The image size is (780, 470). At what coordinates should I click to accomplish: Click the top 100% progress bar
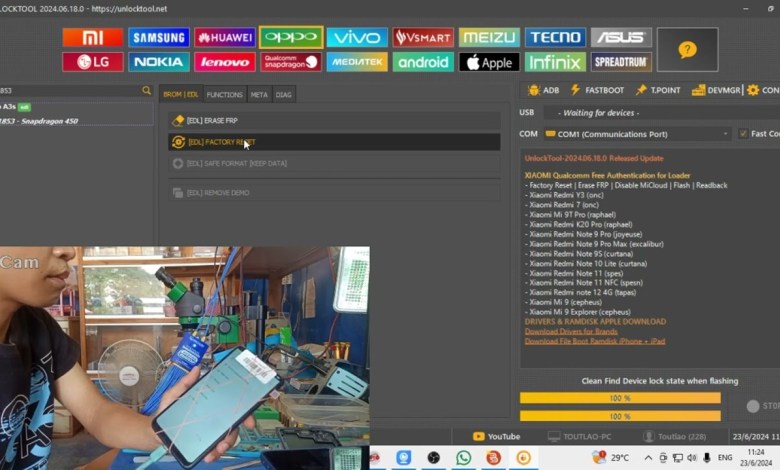(620, 398)
